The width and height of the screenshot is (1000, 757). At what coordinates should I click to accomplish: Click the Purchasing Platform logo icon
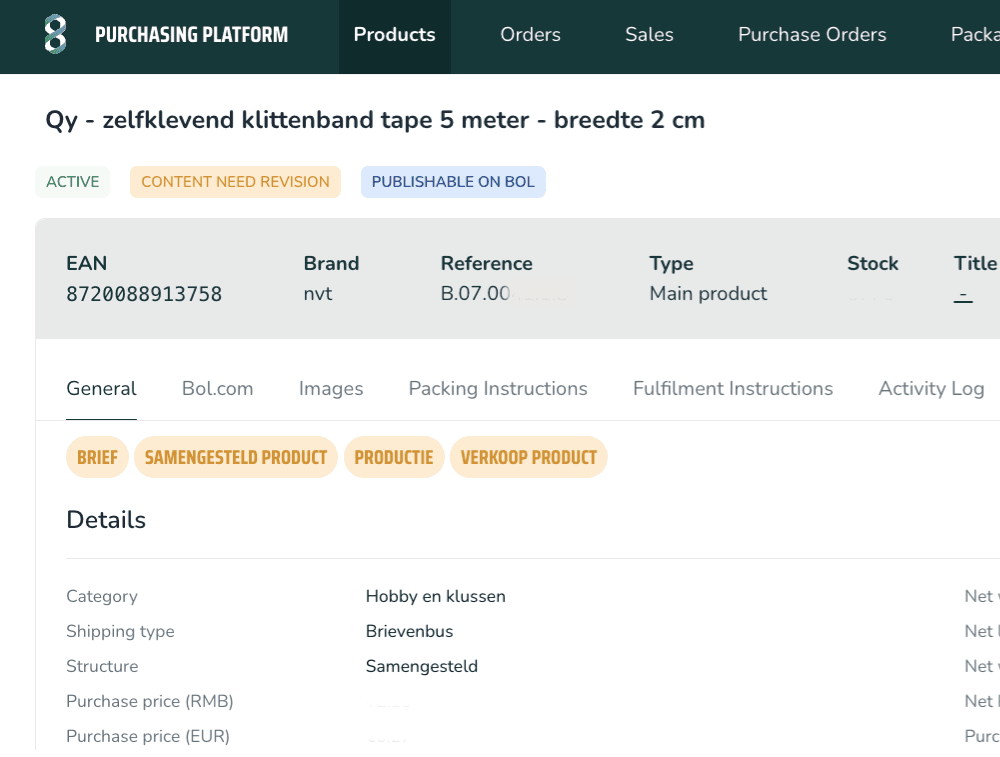pyautogui.click(x=56, y=35)
